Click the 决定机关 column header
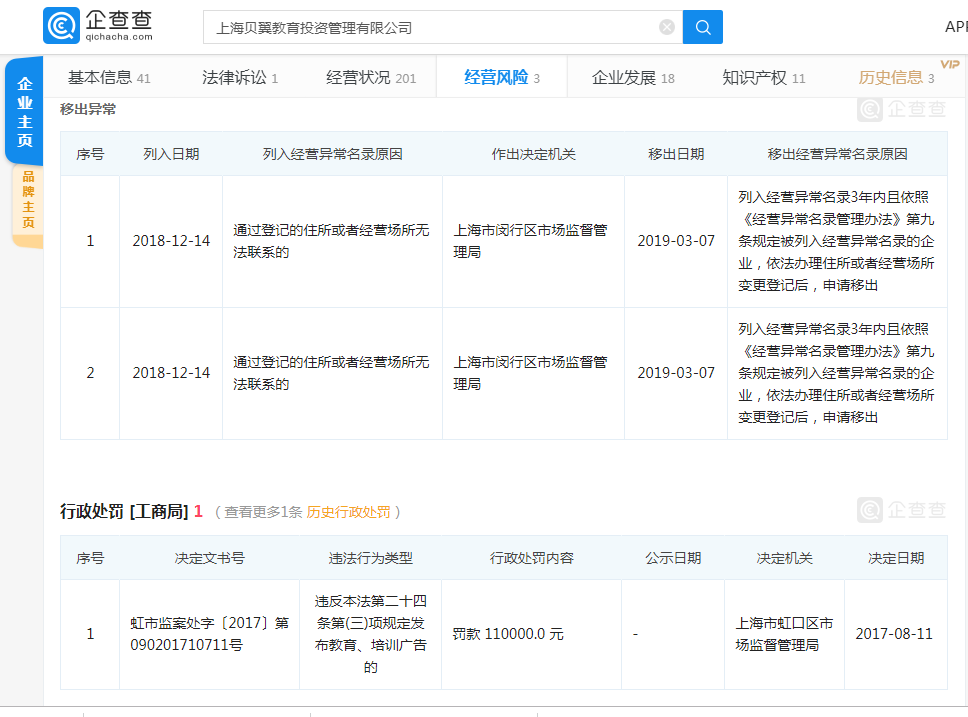The height and width of the screenshot is (717, 968). point(785,558)
